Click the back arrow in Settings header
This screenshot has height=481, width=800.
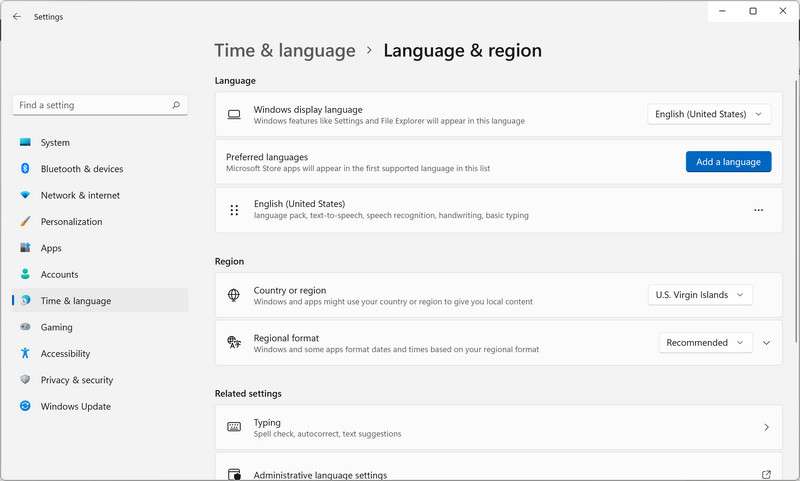[x=16, y=17]
